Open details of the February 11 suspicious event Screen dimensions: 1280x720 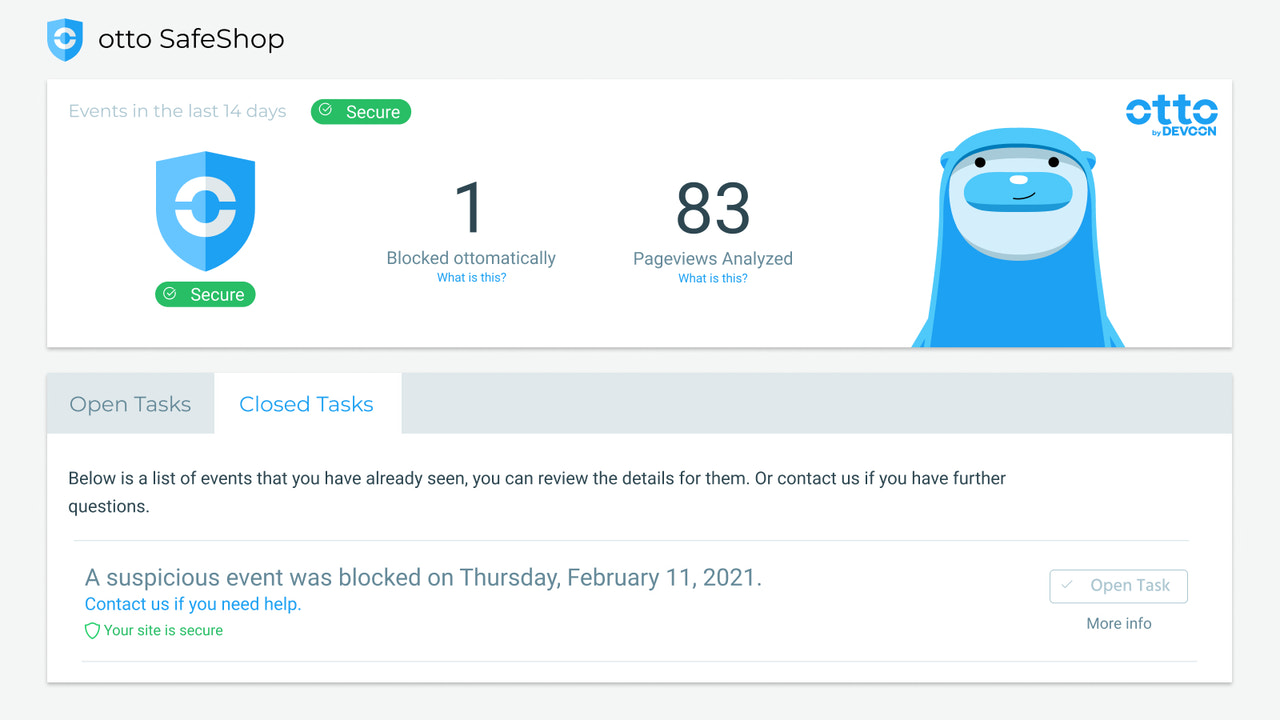point(423,577)
